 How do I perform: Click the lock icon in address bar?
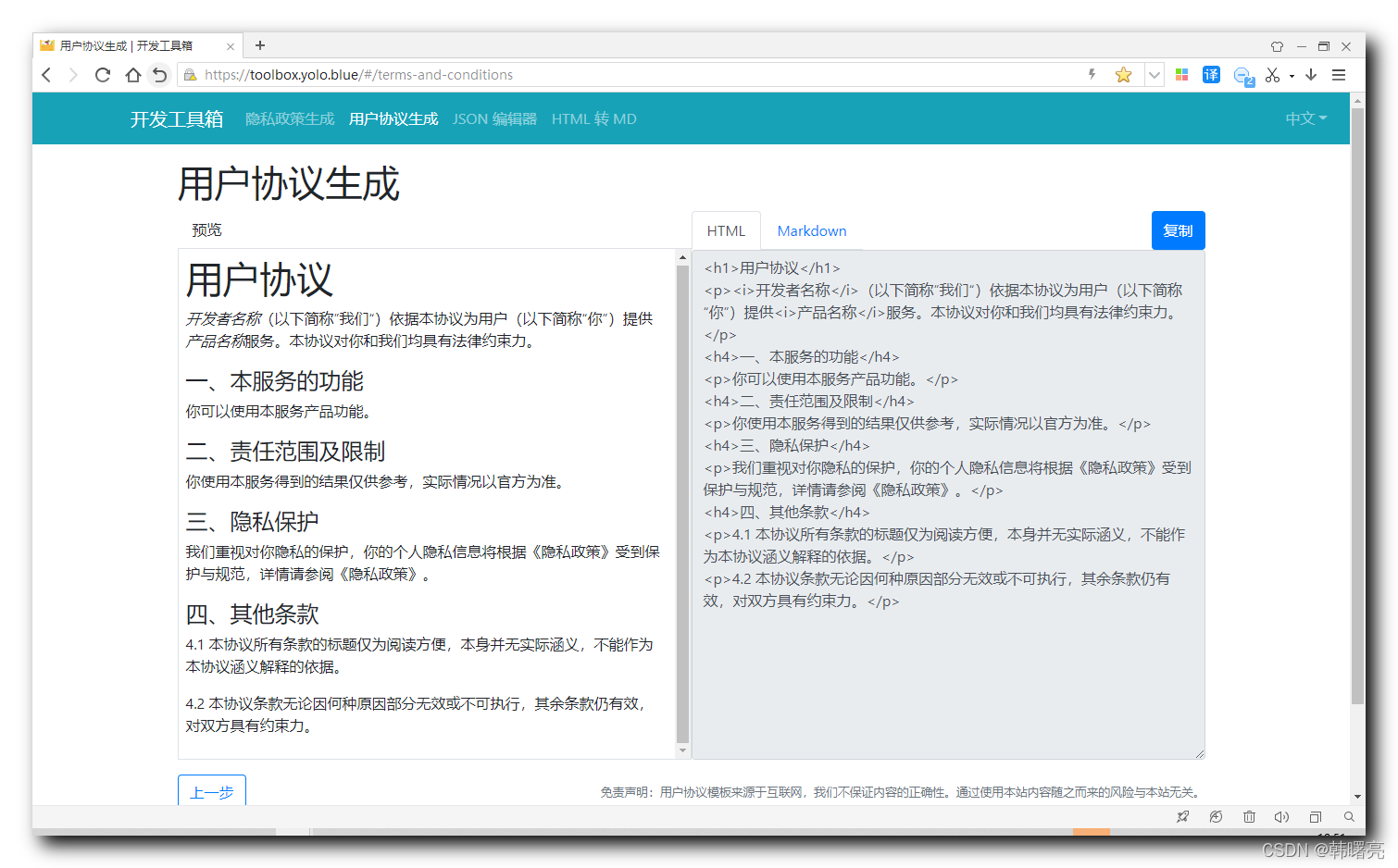pos(190,75)
